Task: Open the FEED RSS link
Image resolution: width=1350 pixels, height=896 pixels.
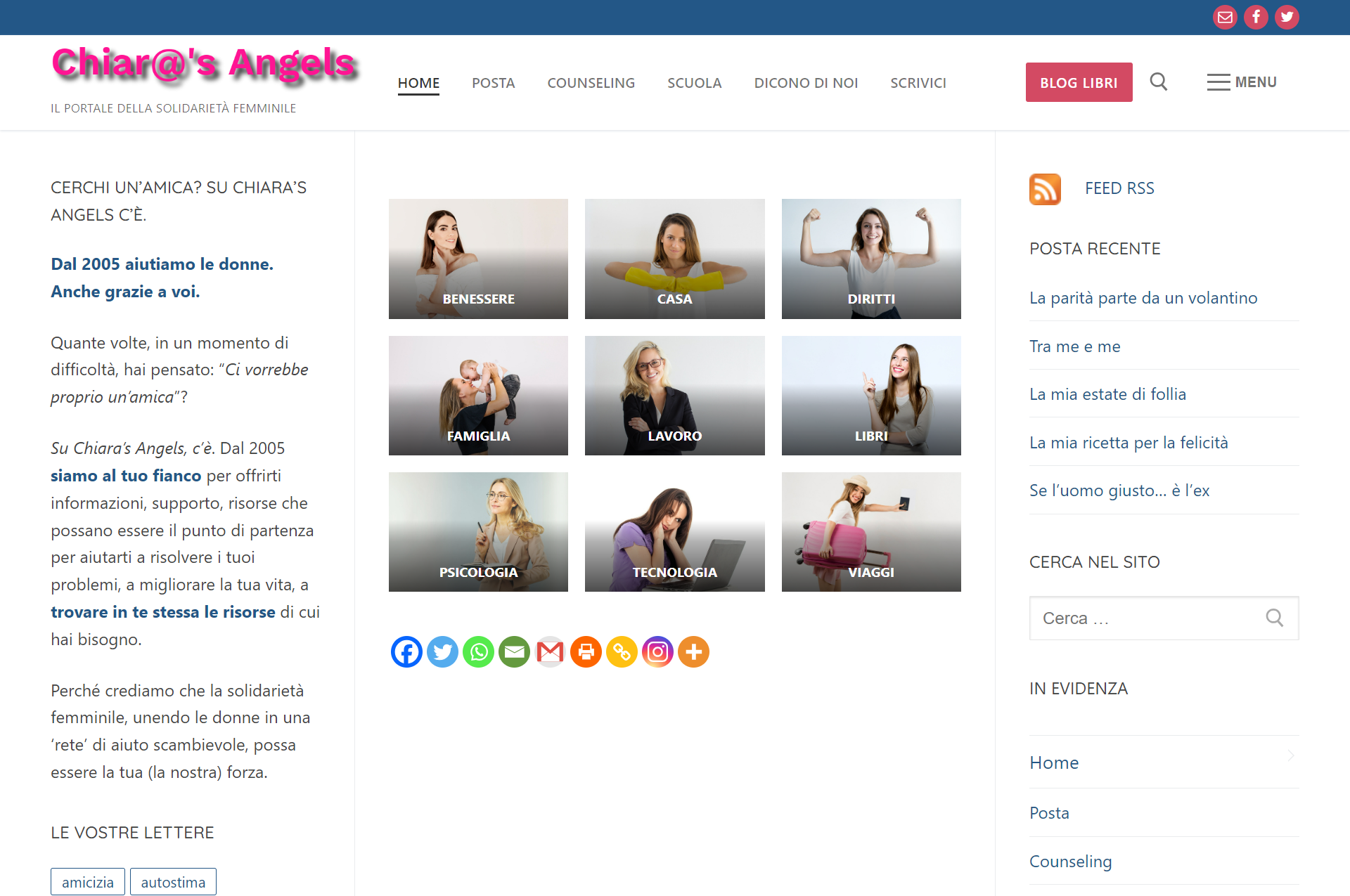Action: (1119, 188)
